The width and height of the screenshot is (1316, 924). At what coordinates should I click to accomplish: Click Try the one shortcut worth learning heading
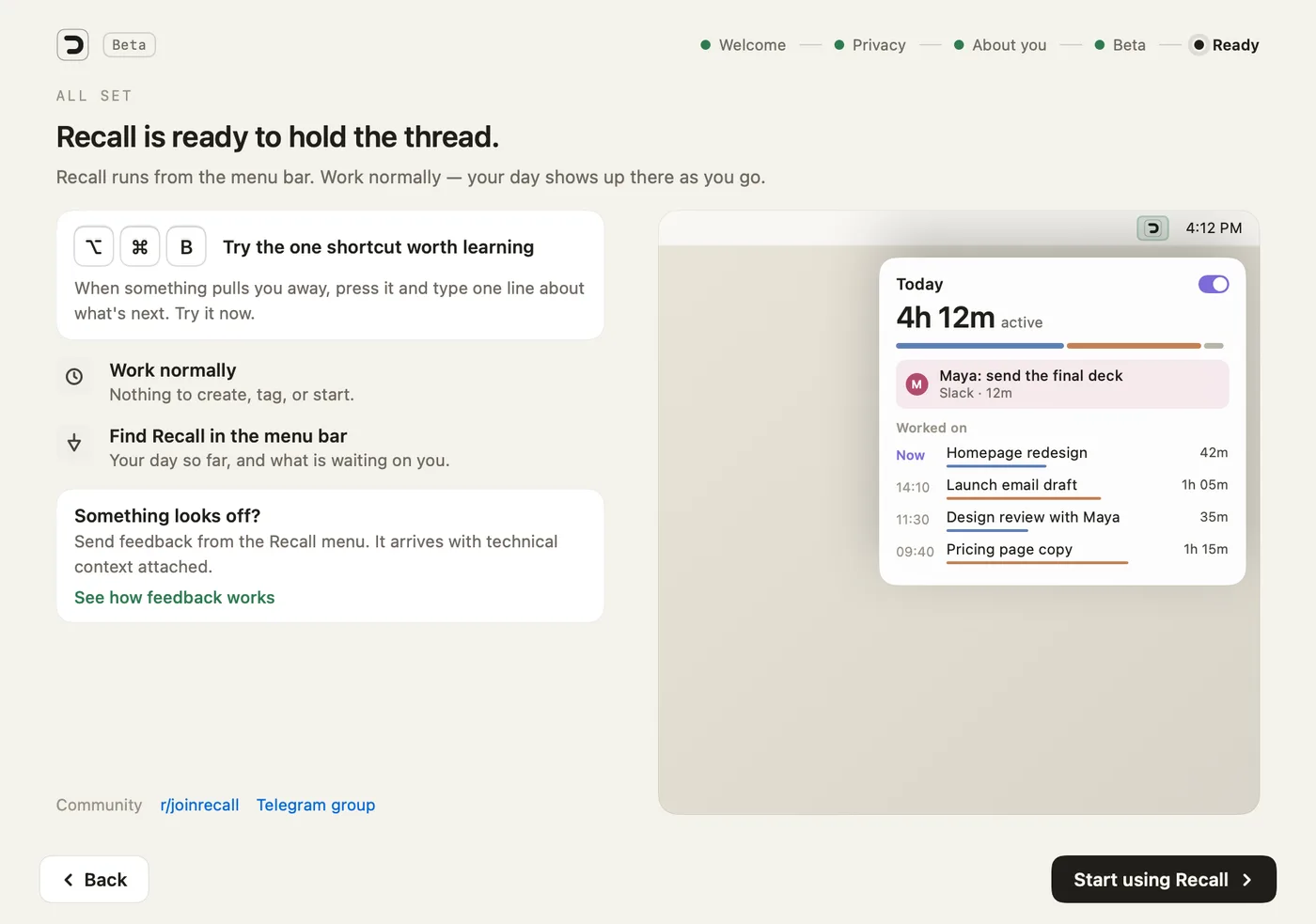click(378, 247)
